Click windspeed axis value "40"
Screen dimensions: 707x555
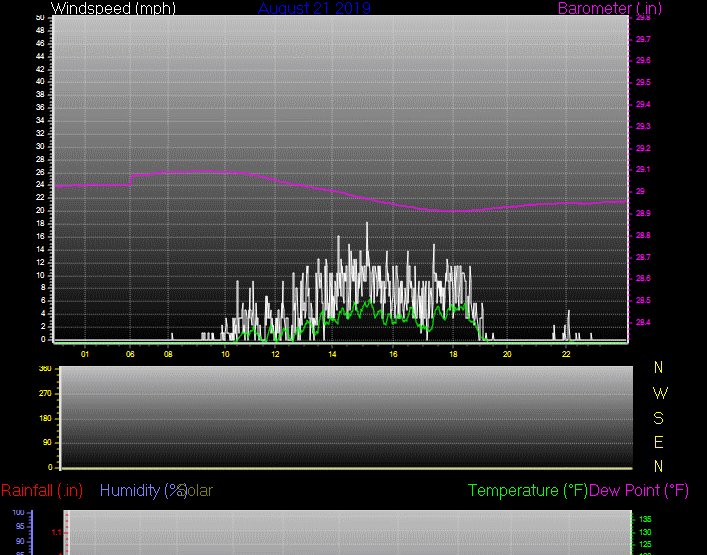point(40,82)
